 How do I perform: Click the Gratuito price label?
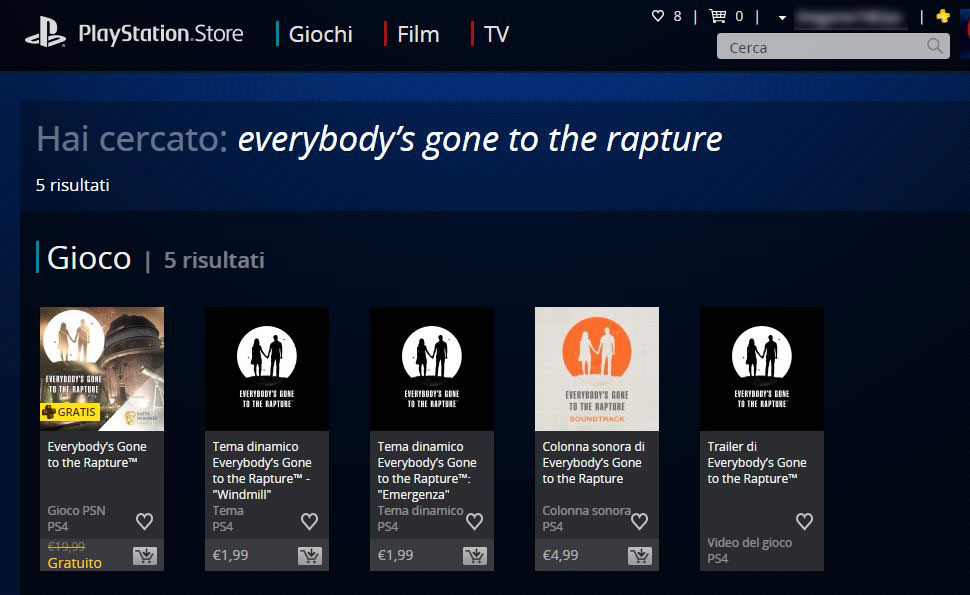74,563
